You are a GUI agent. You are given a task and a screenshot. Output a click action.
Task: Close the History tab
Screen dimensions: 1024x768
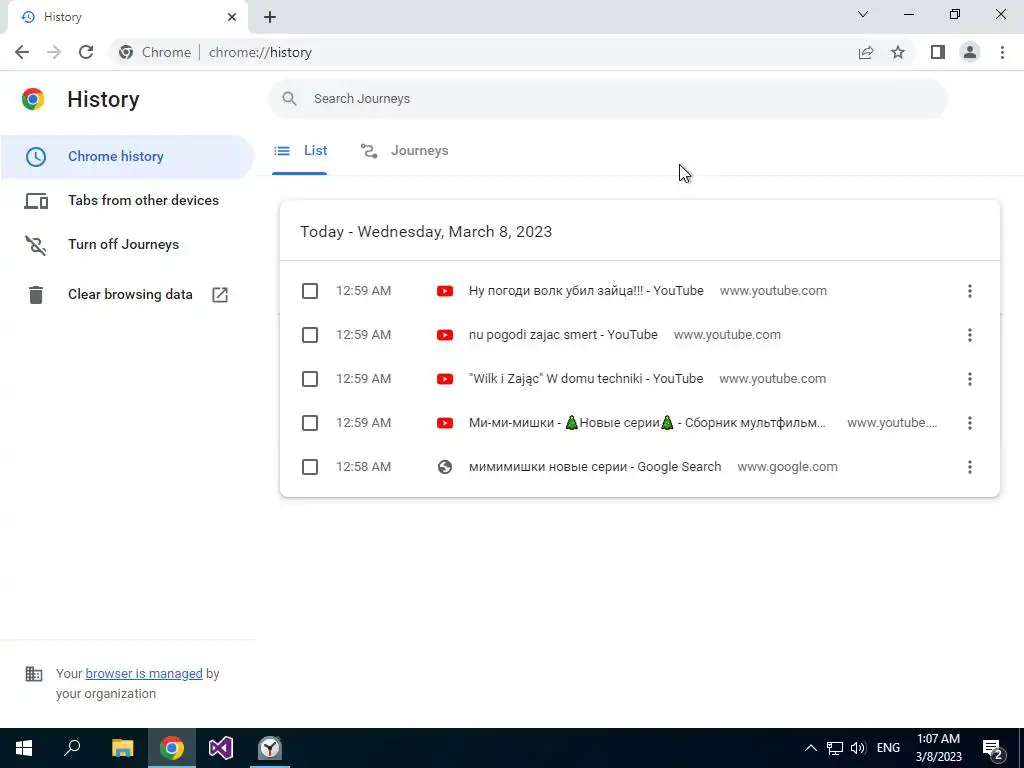[x=232, y=17]
